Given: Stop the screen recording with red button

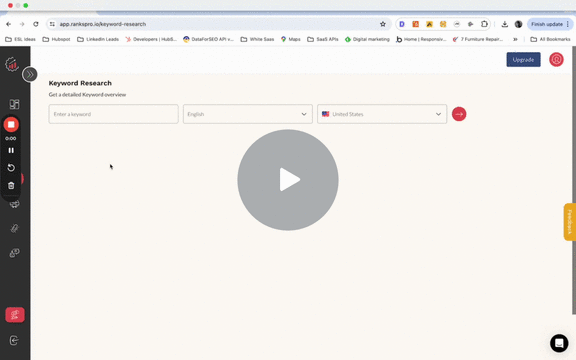Looking at the screenshot, I should [11, 125].
